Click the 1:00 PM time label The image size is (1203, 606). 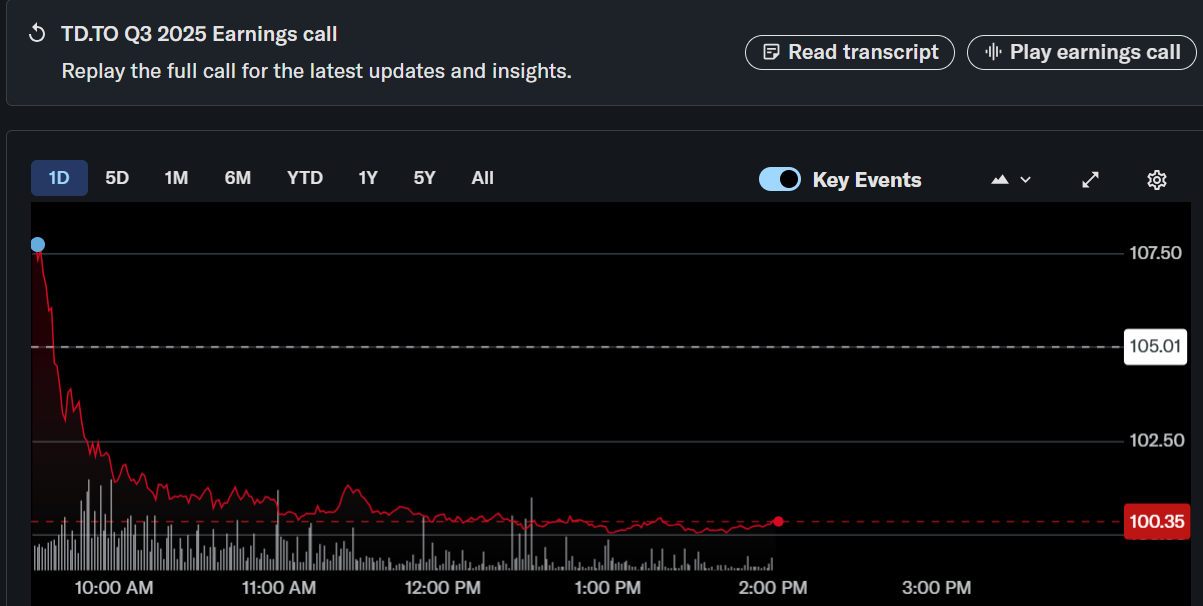coord(608,587)
